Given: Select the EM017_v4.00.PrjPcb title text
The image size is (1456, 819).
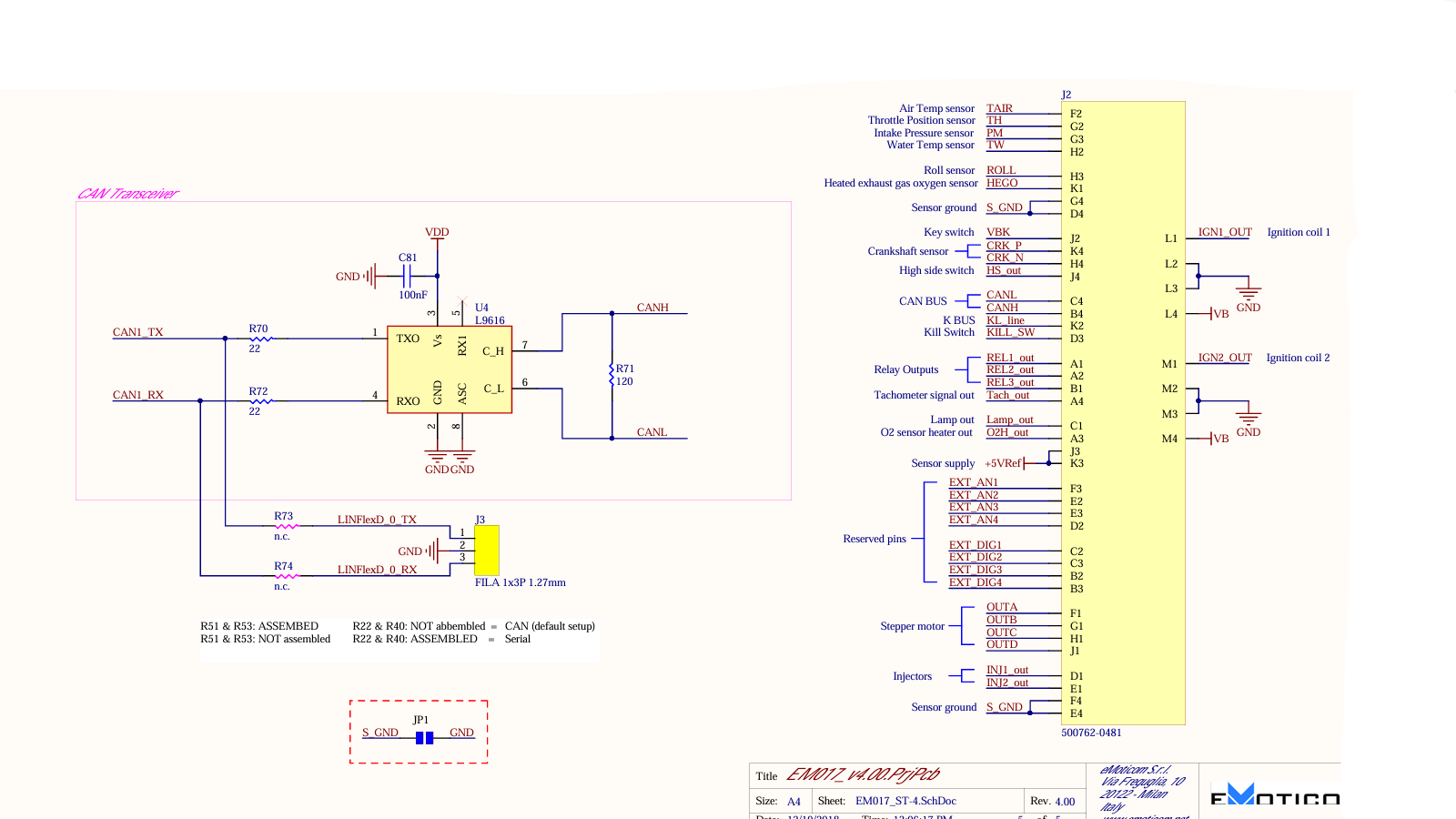Looking at the screenshot, I should pyautogui.click(x=863, y=774).
